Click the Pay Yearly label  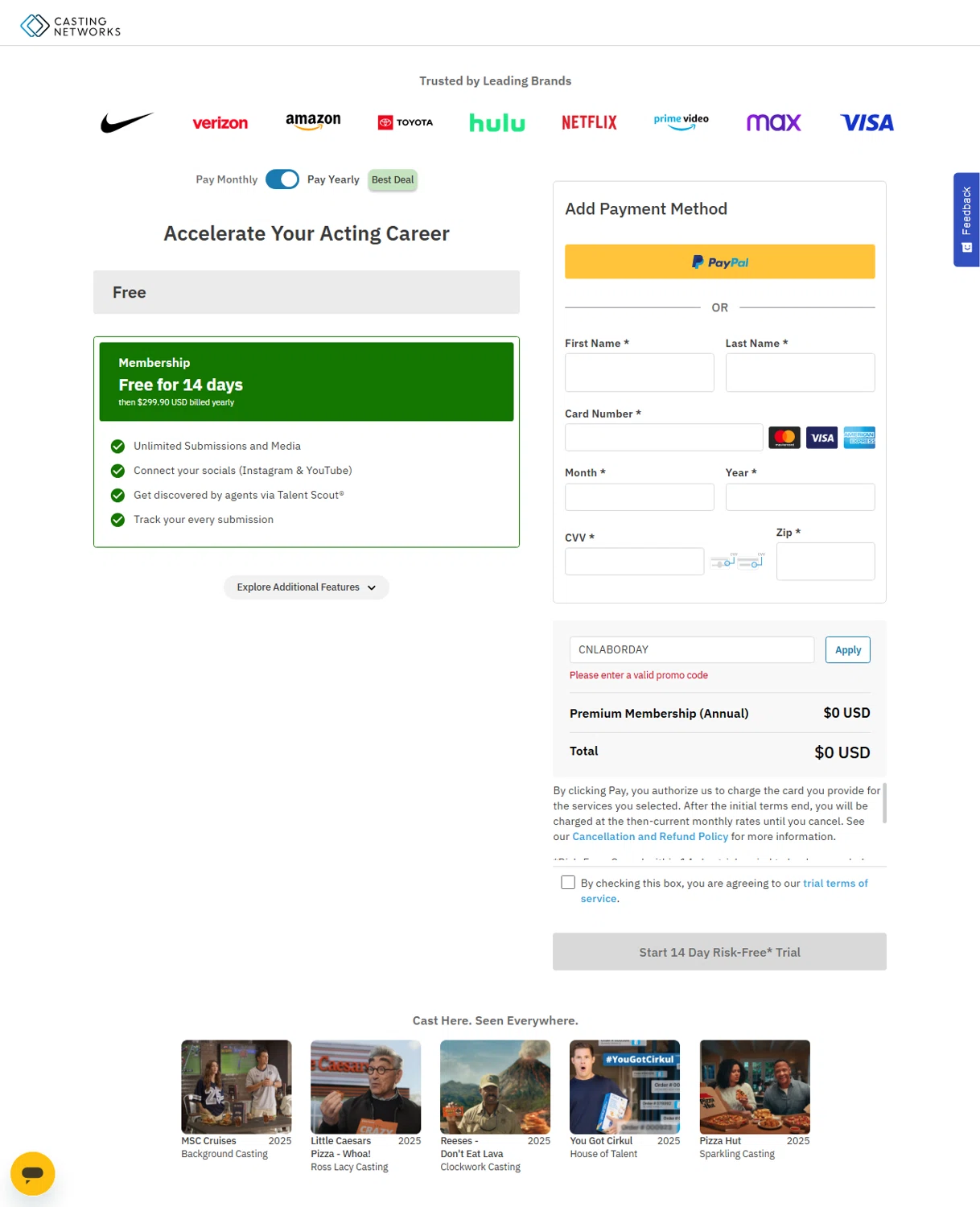point(333,179)
